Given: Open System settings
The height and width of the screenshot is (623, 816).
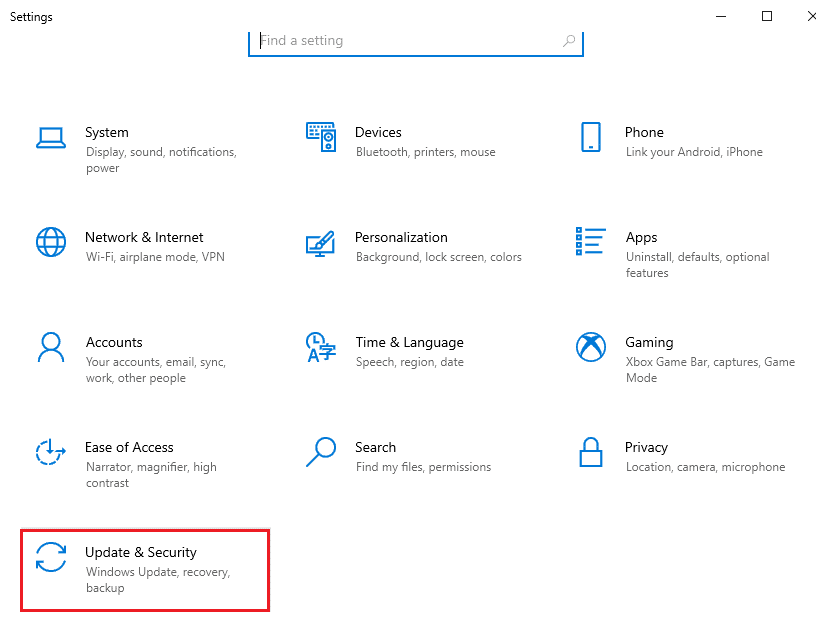Looking at the screenshot, I should 107,132.
